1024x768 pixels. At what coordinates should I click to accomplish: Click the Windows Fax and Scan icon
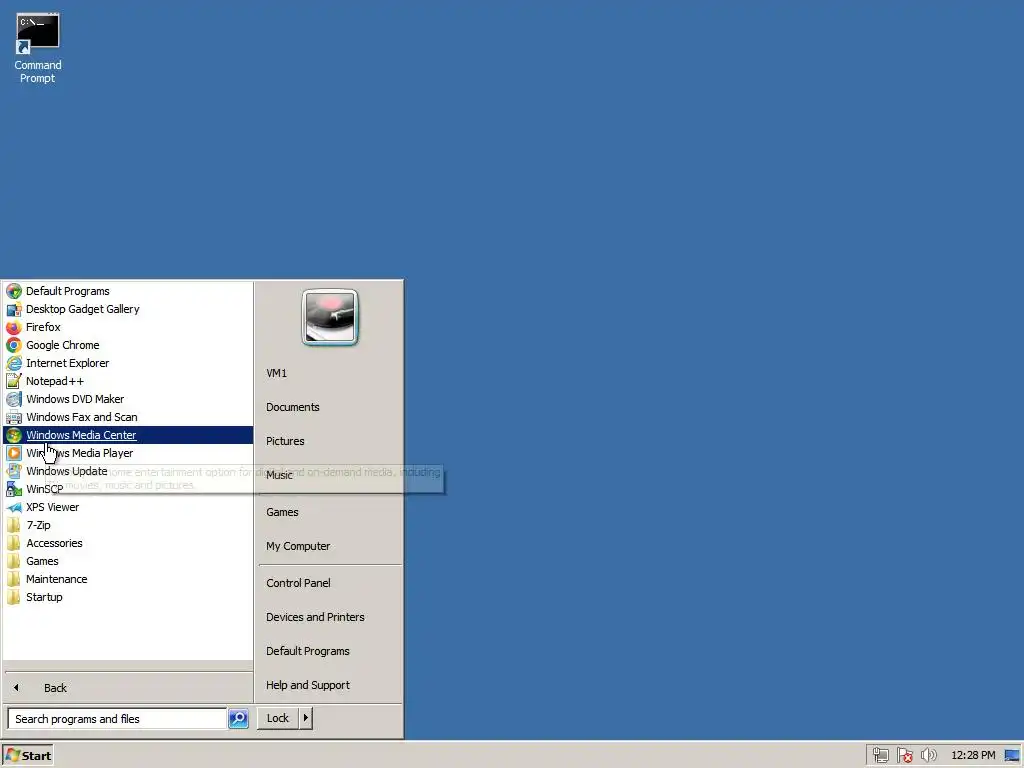(x=14, y=417)
